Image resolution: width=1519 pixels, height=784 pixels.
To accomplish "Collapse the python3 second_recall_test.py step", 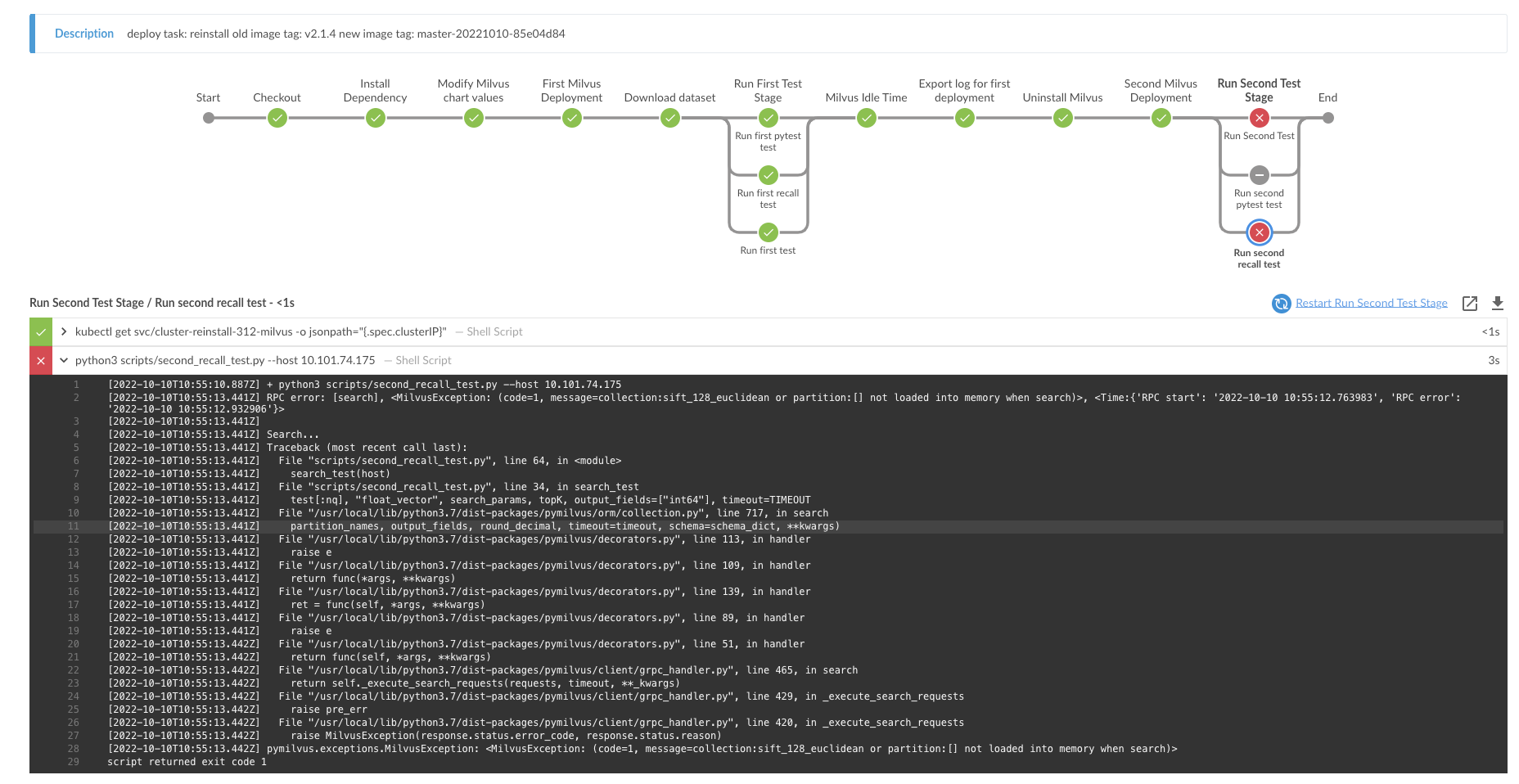I will pos(63,360).
